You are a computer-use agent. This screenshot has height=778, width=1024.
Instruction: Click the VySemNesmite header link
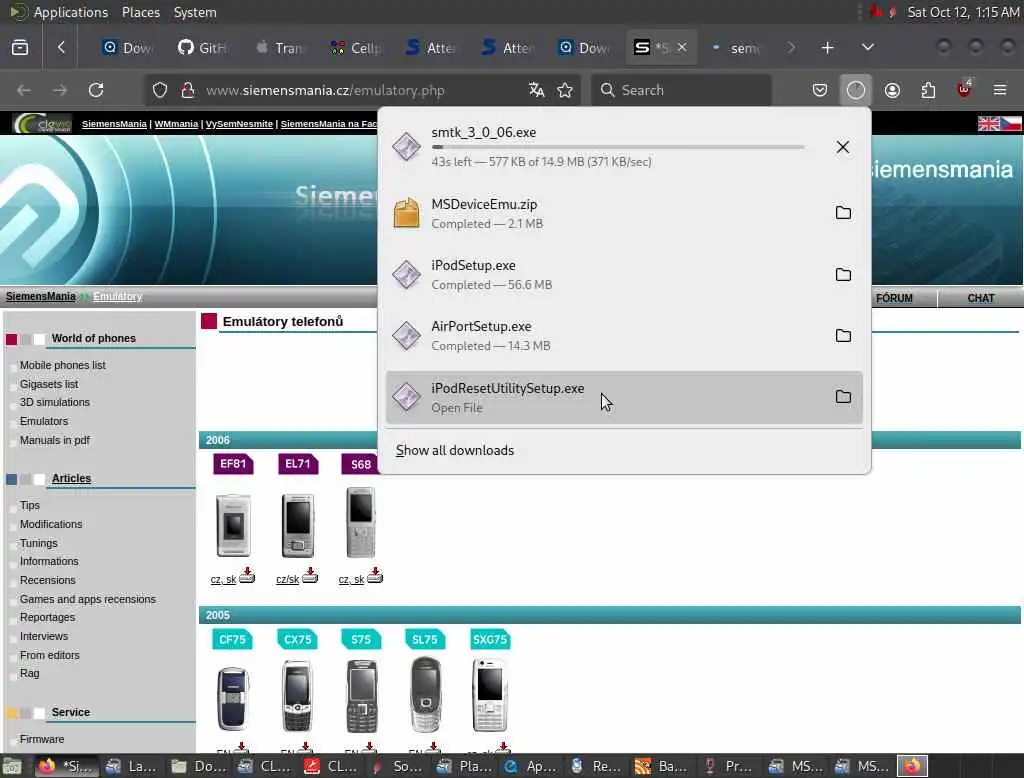coord(239,123)
